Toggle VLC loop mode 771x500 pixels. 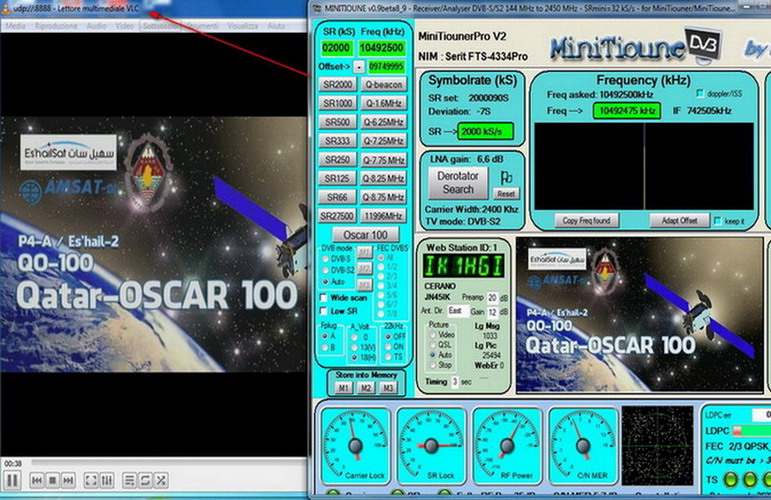point(145,480)
